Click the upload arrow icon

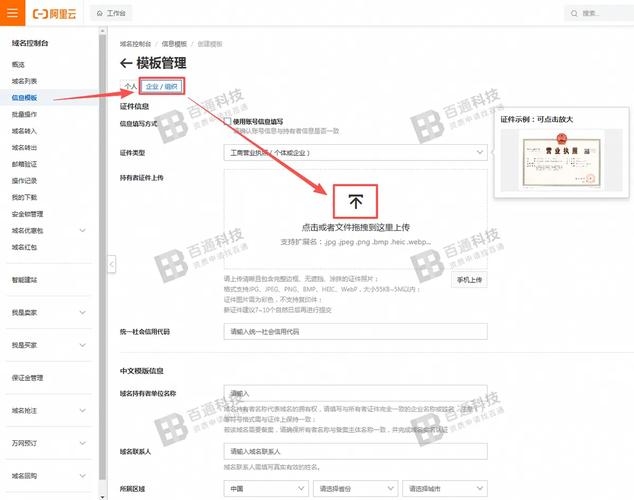(355, 201)
